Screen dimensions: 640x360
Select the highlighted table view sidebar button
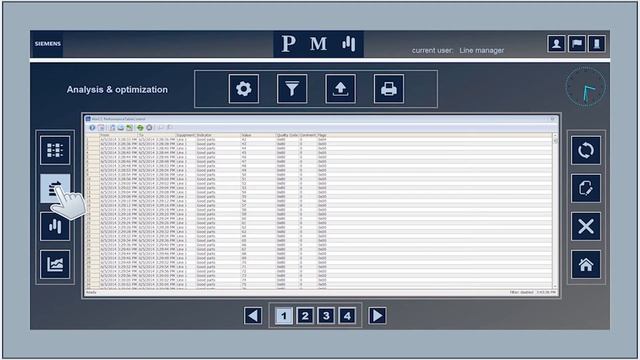55,188
